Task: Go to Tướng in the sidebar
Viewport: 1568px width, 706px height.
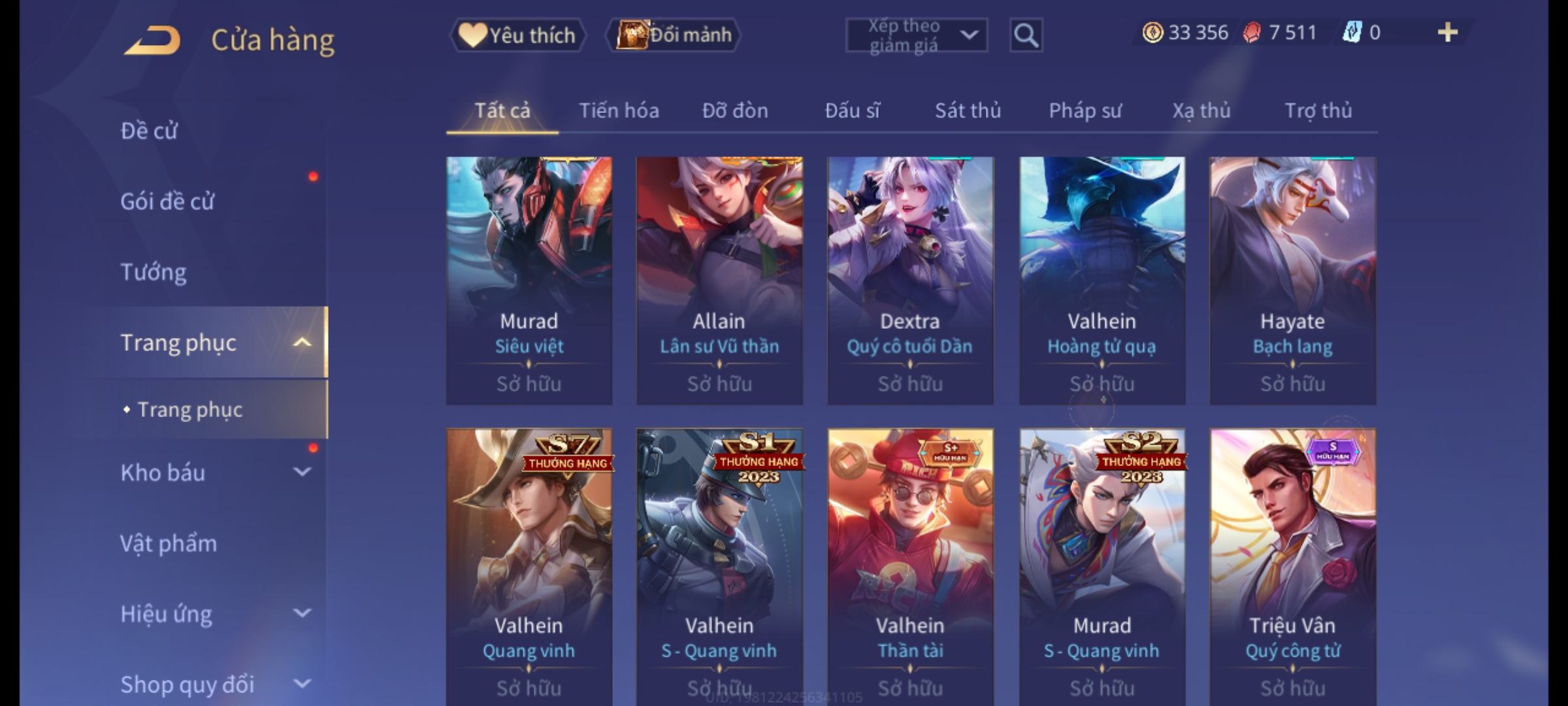Action: (154, 272)
